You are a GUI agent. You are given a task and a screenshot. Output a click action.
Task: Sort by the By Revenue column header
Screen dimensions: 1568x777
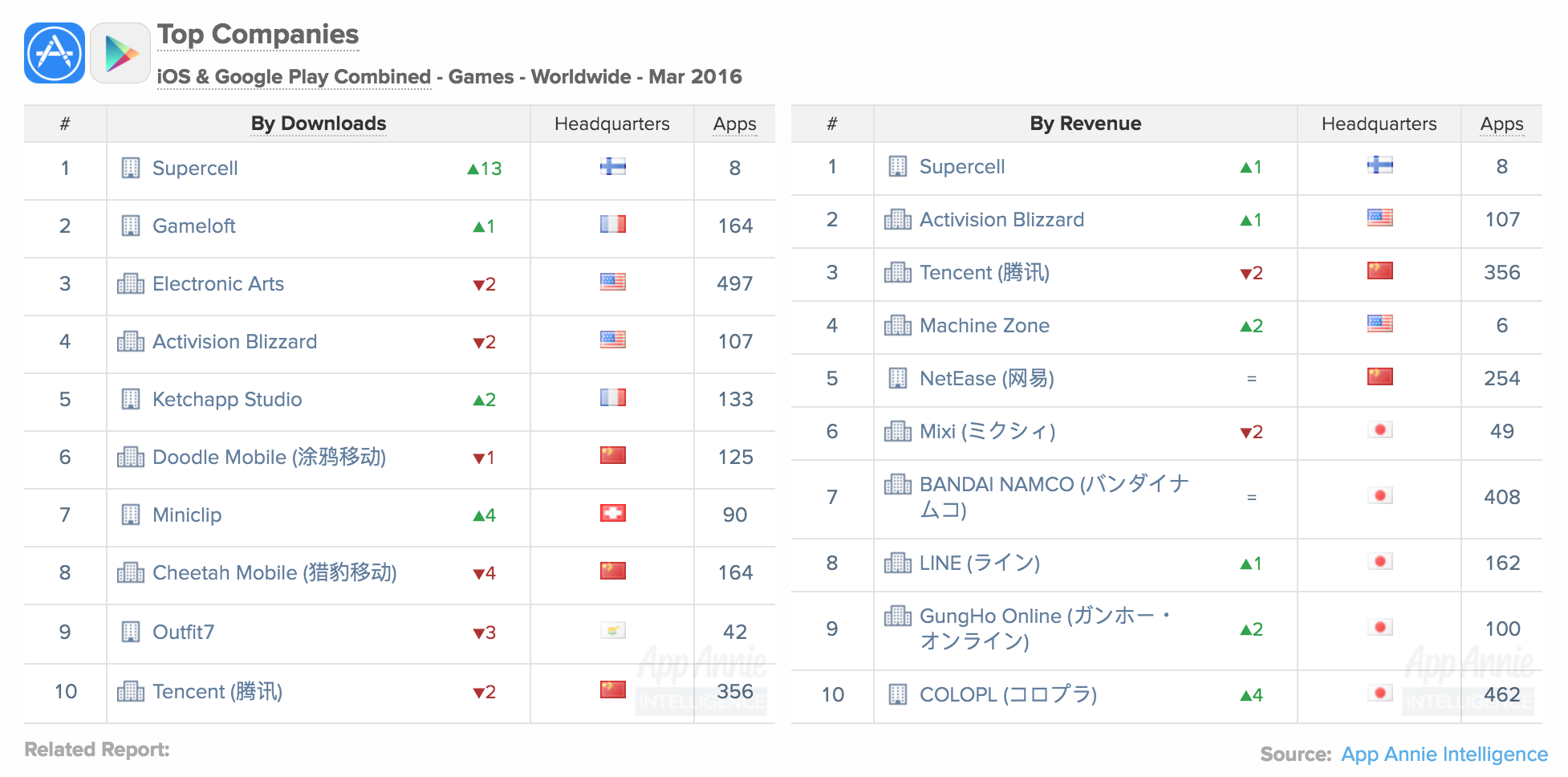(x=1085, y=124)
